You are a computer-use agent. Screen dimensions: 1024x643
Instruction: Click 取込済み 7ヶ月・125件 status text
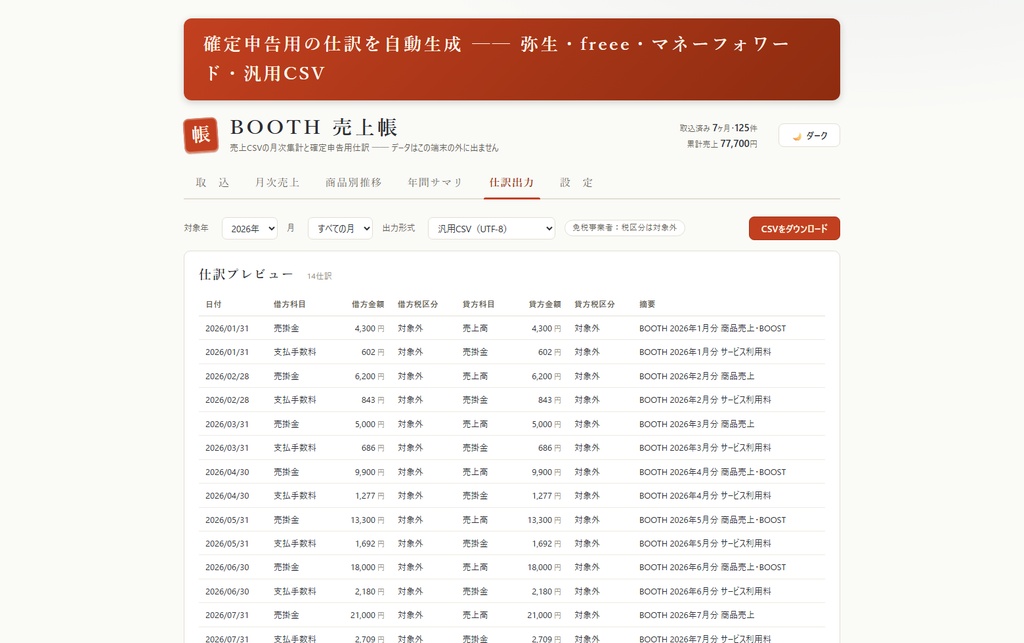pos(718,128)
